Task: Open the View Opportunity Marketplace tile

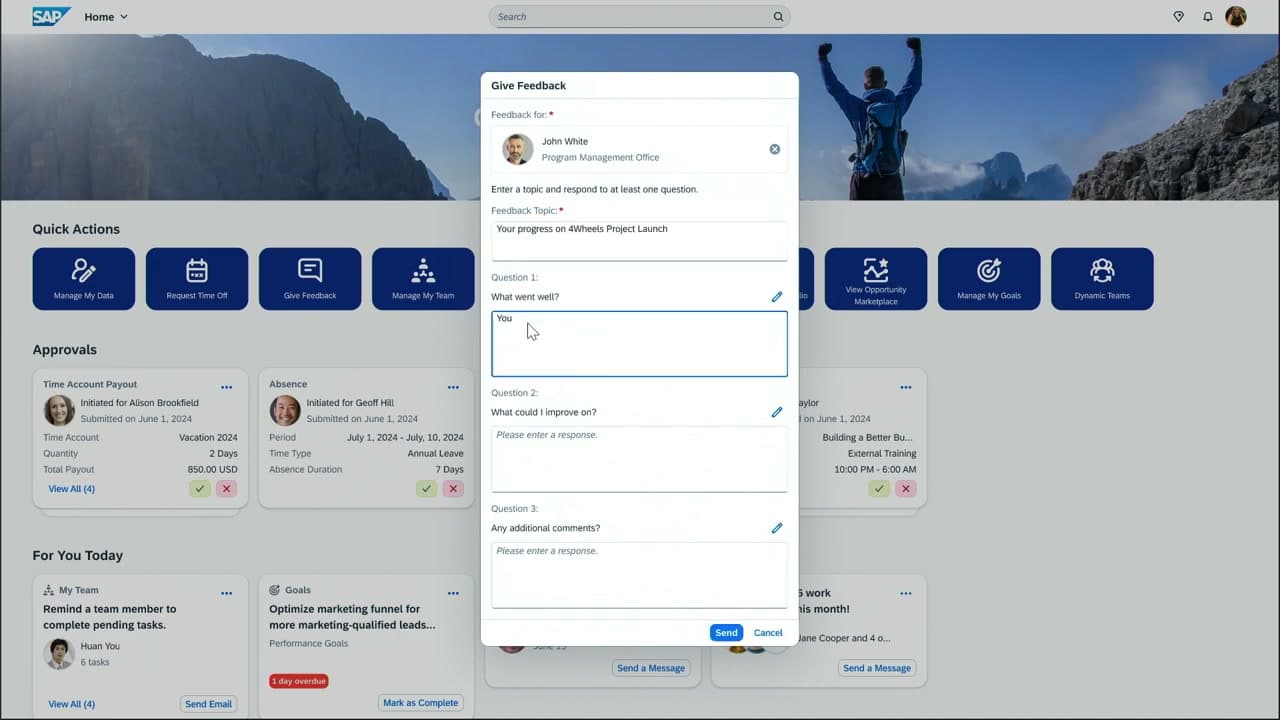Action: [876, 279]
